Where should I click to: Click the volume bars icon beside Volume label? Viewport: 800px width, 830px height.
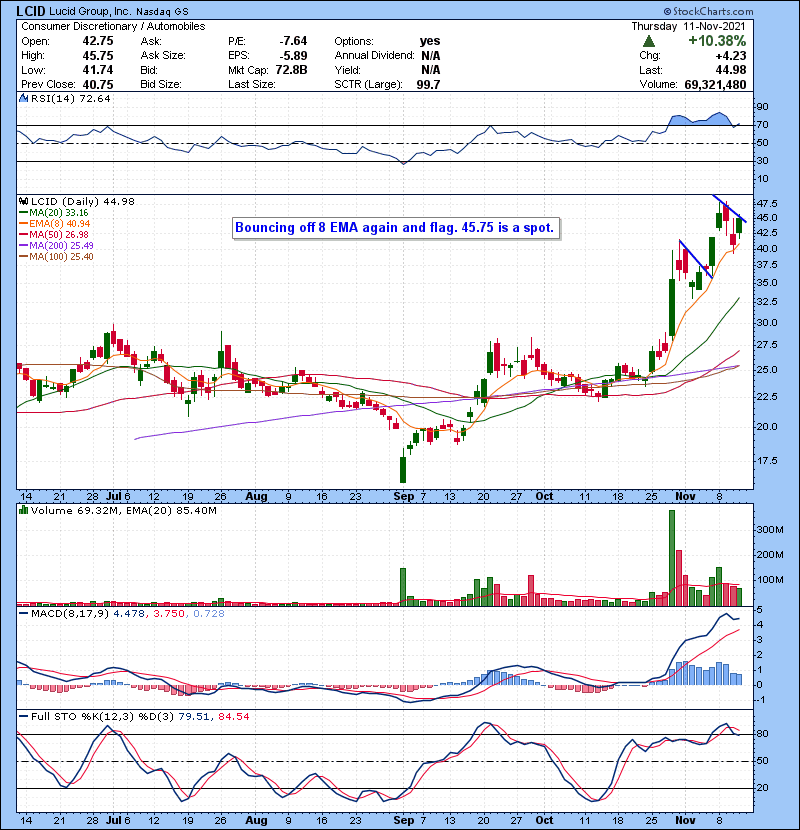point(23,510)
